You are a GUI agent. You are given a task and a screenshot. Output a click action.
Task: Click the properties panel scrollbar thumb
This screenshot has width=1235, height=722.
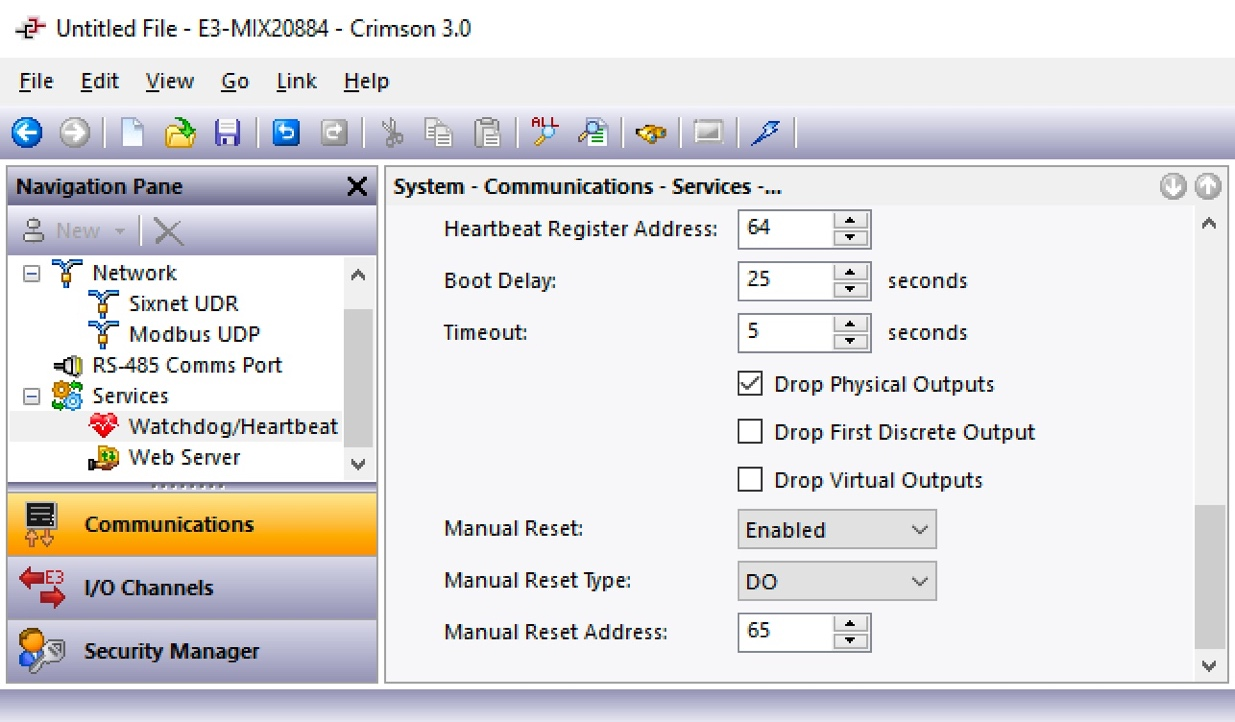1208,577
